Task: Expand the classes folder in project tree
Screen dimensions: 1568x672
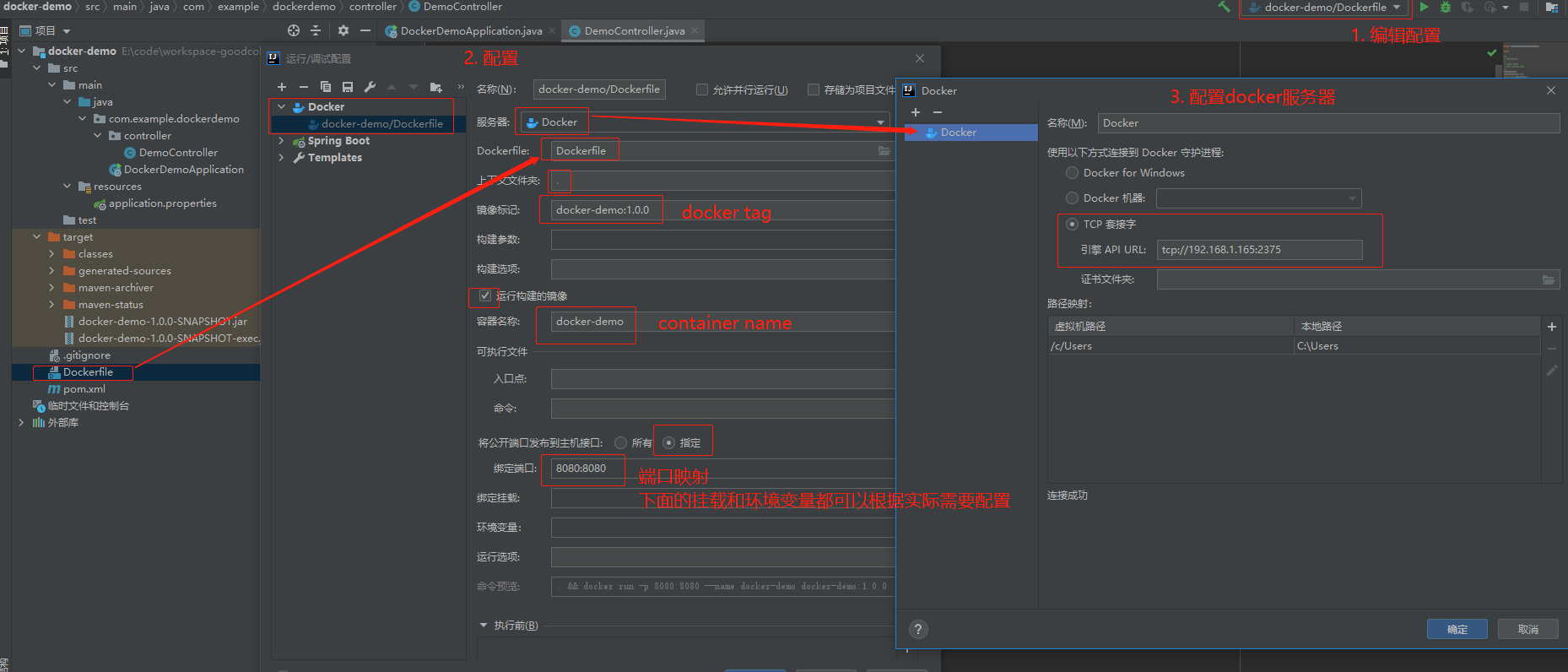Action: [x=52, y=254]
